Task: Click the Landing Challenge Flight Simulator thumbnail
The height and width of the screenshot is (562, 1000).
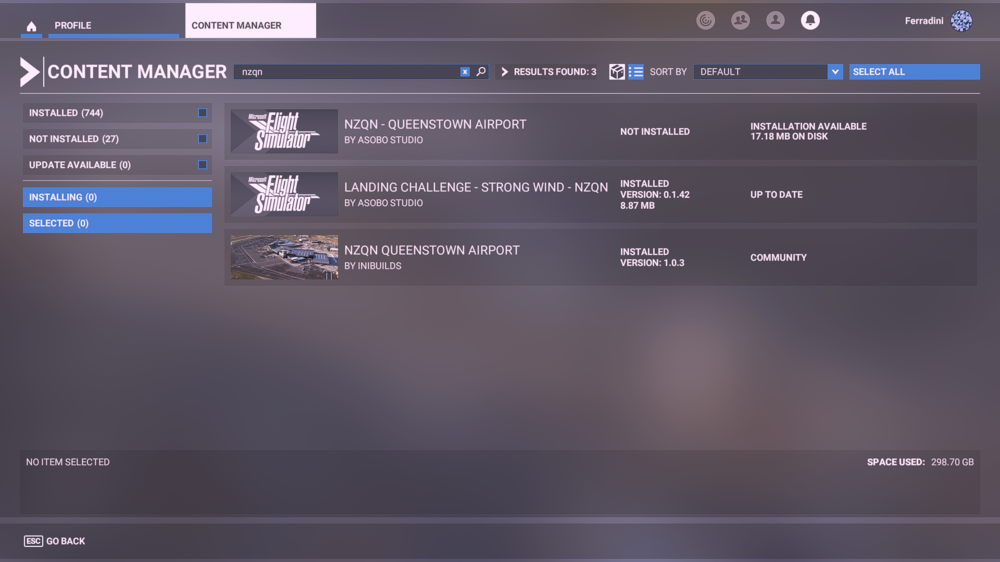Action: pyautogui.click(x=284, y=194)
